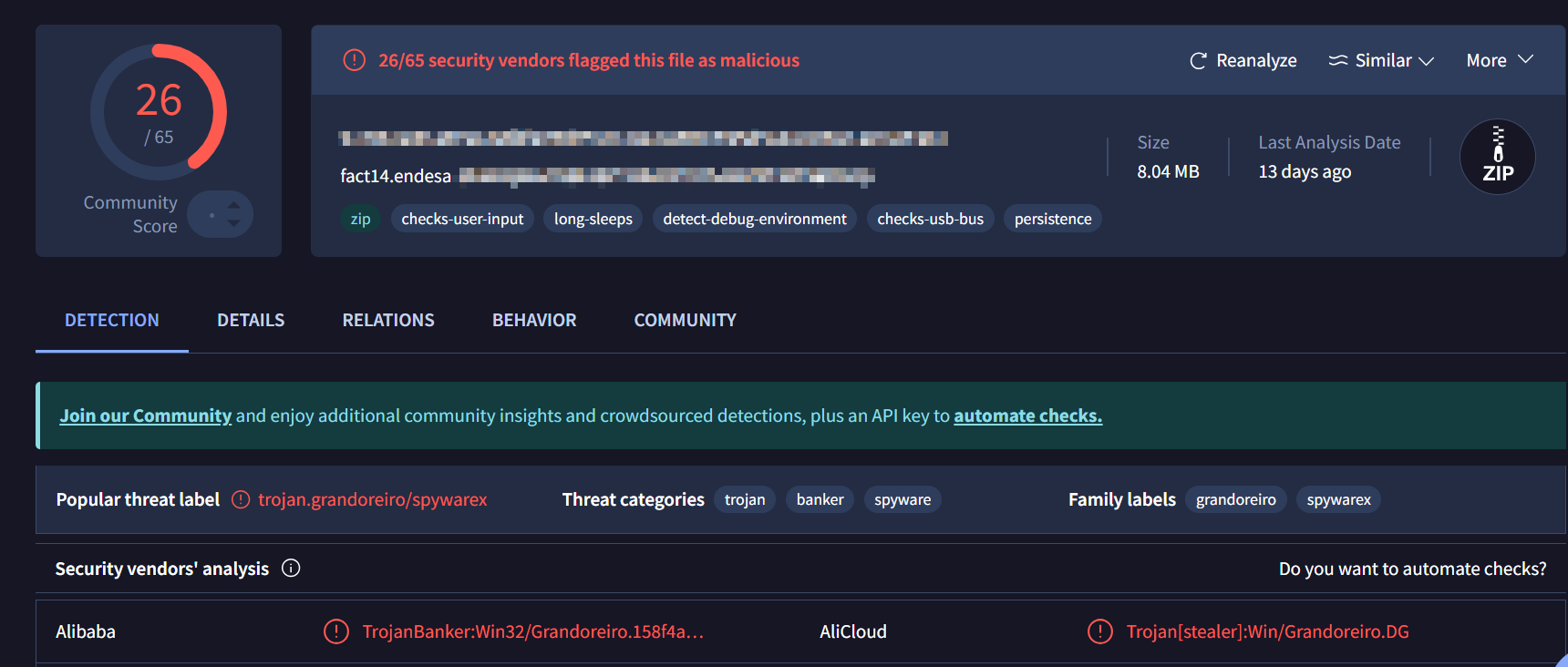Click the Alibaba detection warning icon
Image resolution: width=1568 pixels, height=667 pixels.
point(336,631)
